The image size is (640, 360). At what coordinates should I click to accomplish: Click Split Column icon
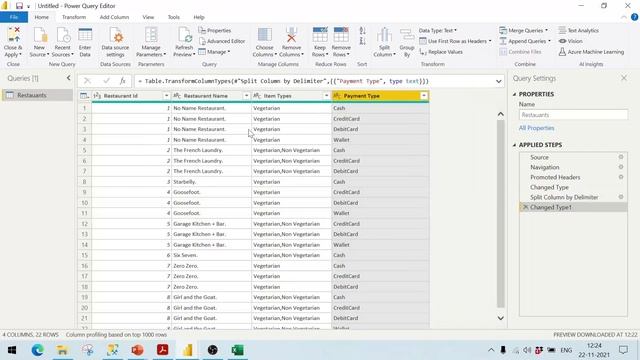point(384,35)
